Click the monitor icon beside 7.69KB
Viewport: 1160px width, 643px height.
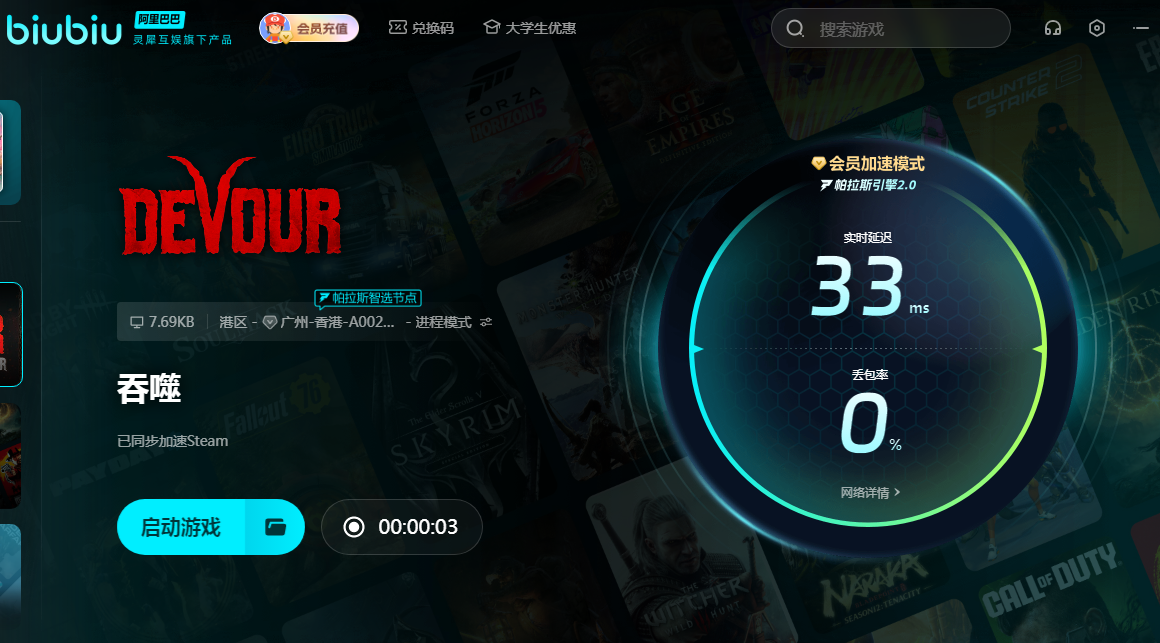(x=136, y=323)
